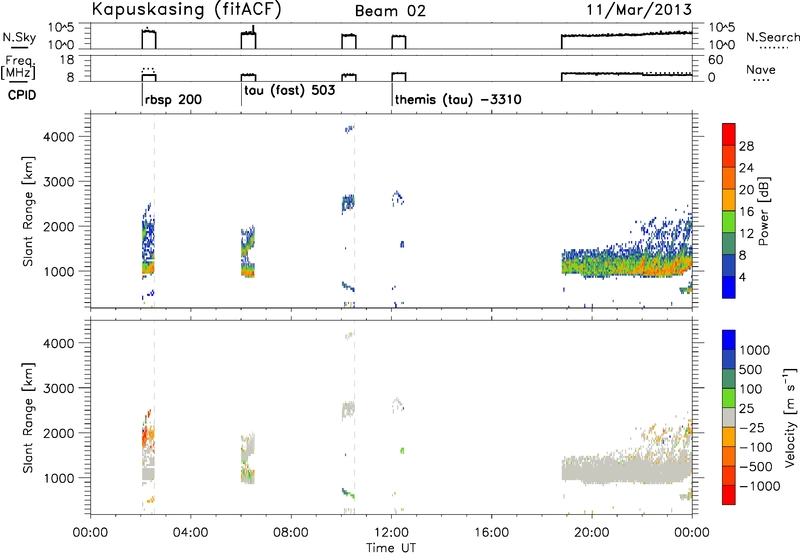Select the 16–20 dB yellow-orange power swatch
The width and height of the screenshot is (800, 554).
tap(729, 200)
